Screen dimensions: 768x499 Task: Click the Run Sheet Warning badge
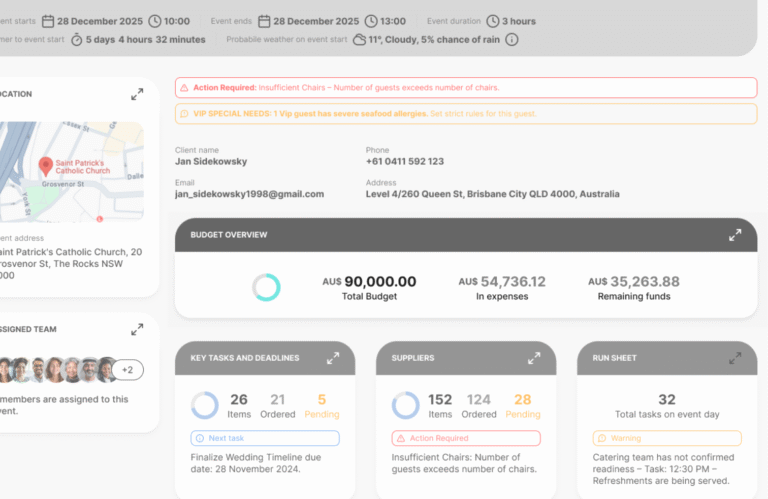tap(667, 438)
